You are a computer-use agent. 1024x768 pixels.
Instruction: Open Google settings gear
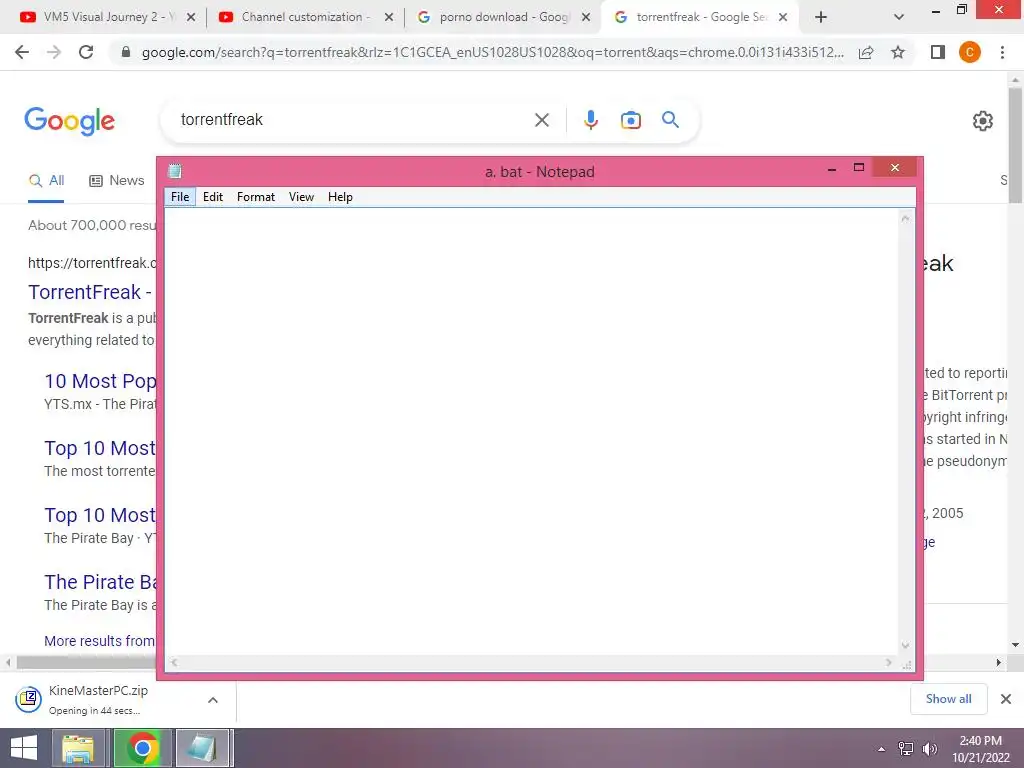(982, 121)
